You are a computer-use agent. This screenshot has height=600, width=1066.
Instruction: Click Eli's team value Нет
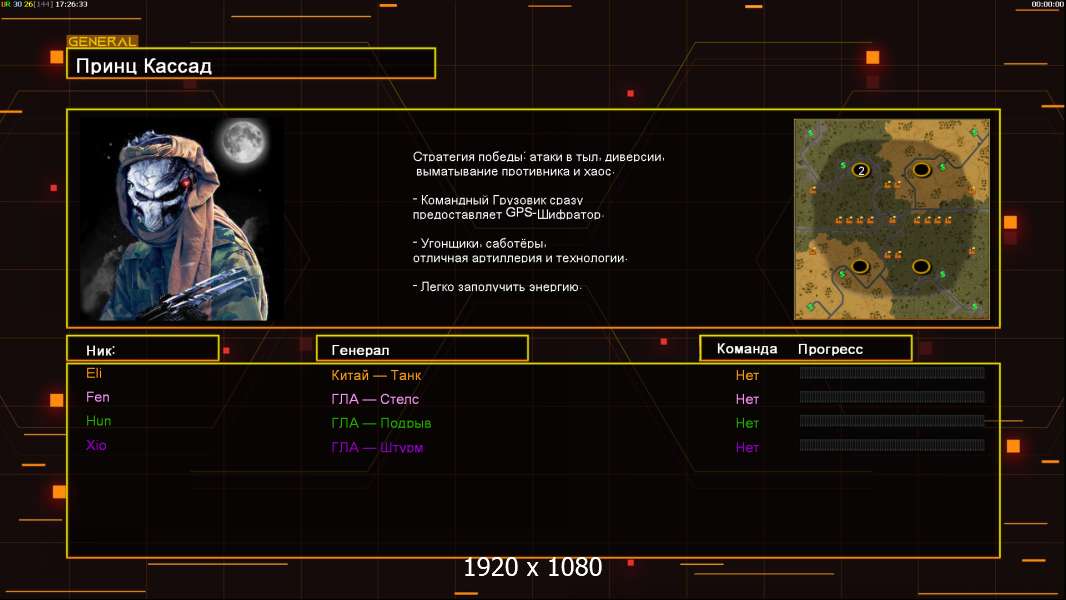tap(747, 375)
